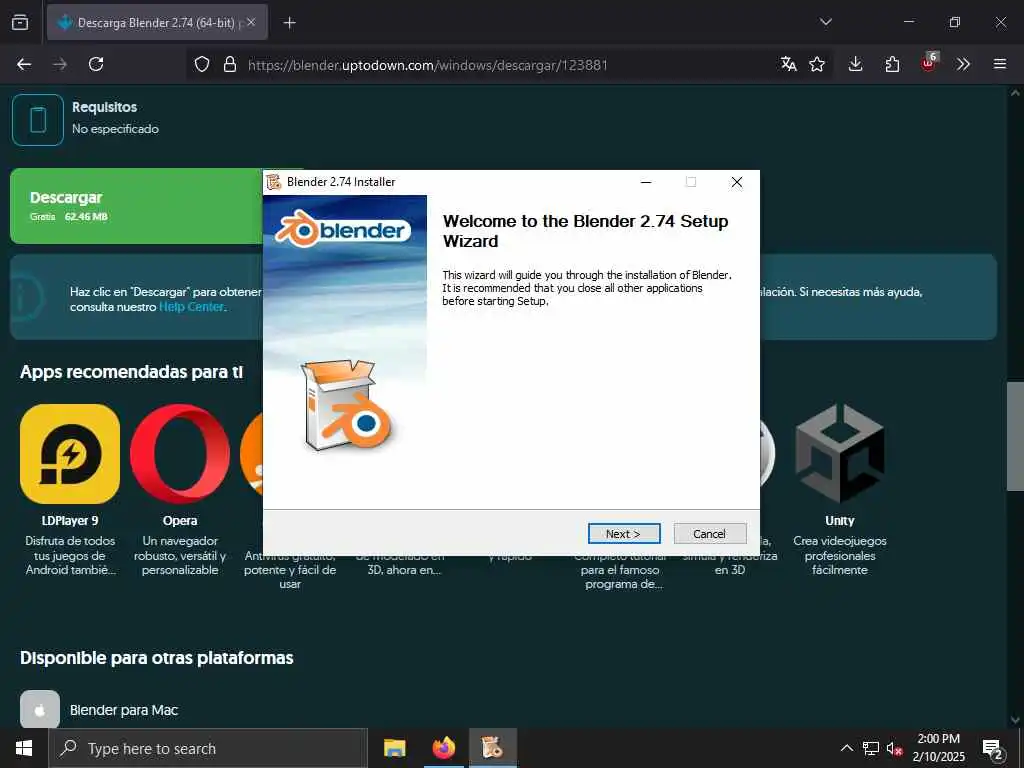This screenshot has height=768, width=1024.
Task: Open a new browser tab
Action: click(289, 23)
